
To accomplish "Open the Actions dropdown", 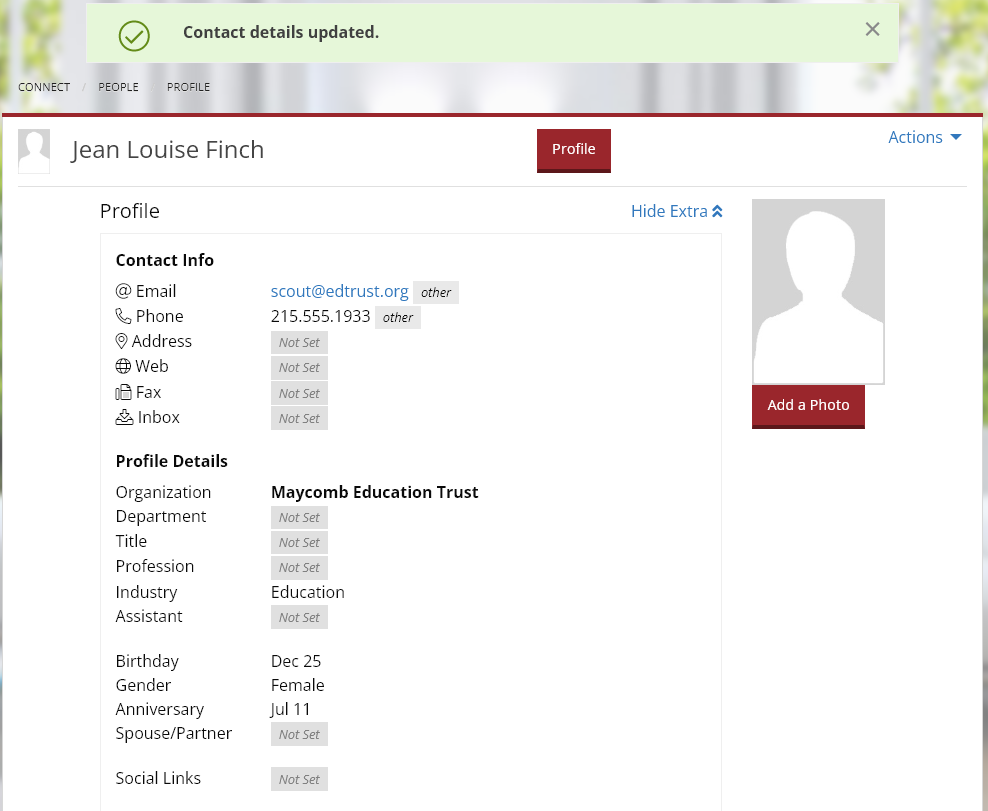I will [923, 137].
